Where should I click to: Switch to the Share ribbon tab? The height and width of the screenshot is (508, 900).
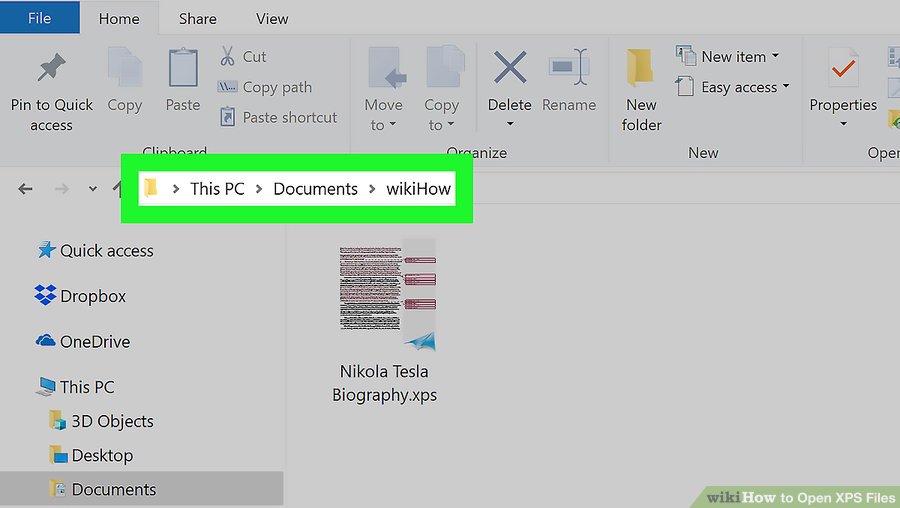pyautogui.click(x=197, y=18)
